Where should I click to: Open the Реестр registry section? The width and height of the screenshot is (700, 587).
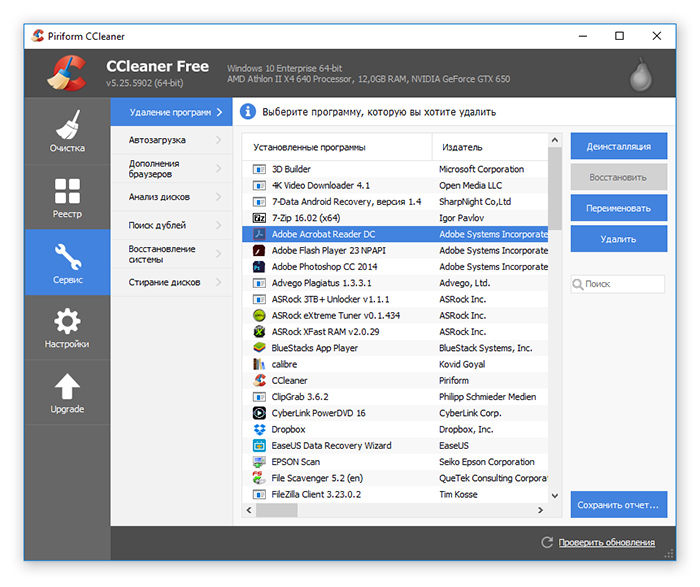[67, 197]
